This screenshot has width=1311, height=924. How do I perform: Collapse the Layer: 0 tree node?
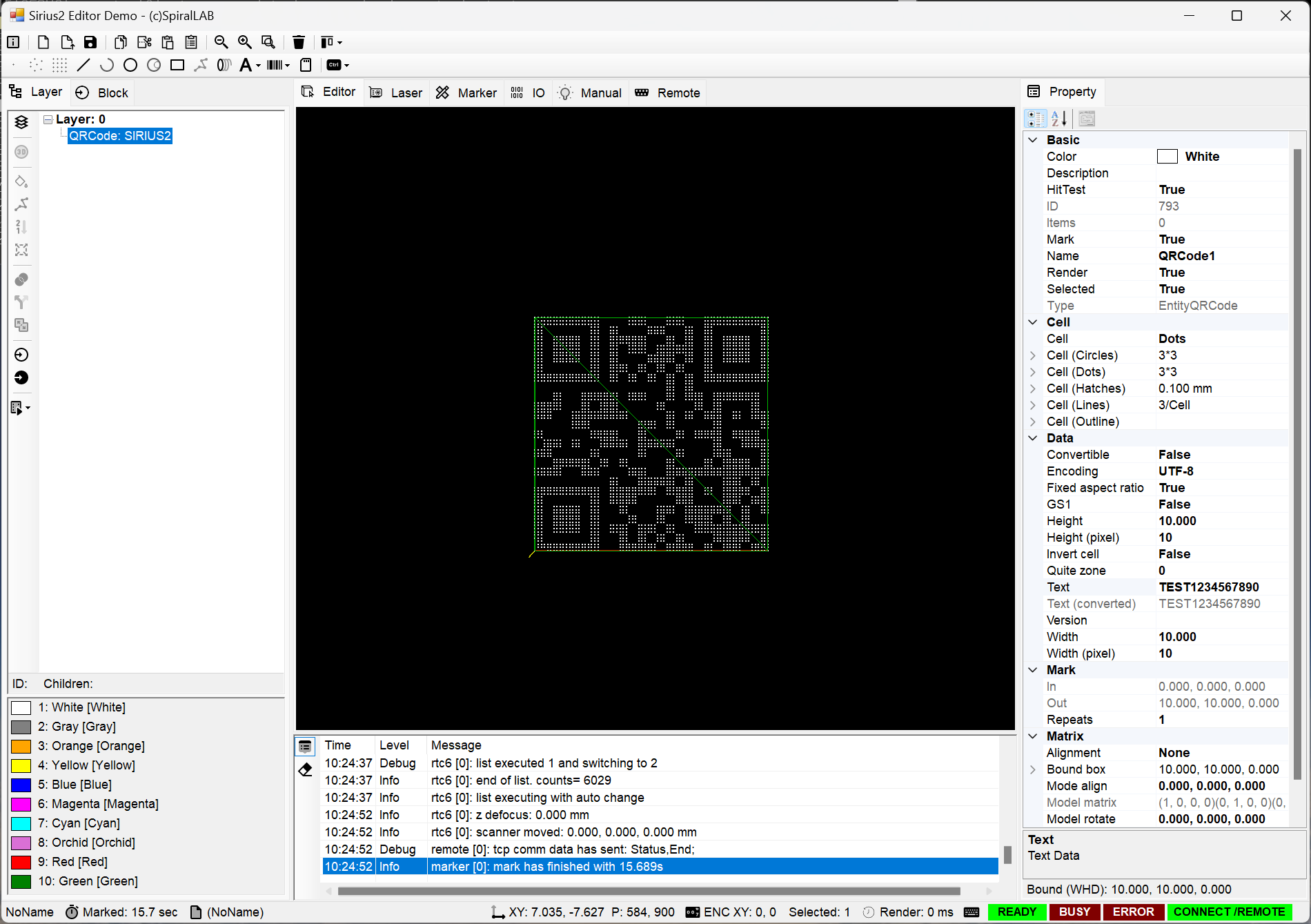tap(48, 119)
